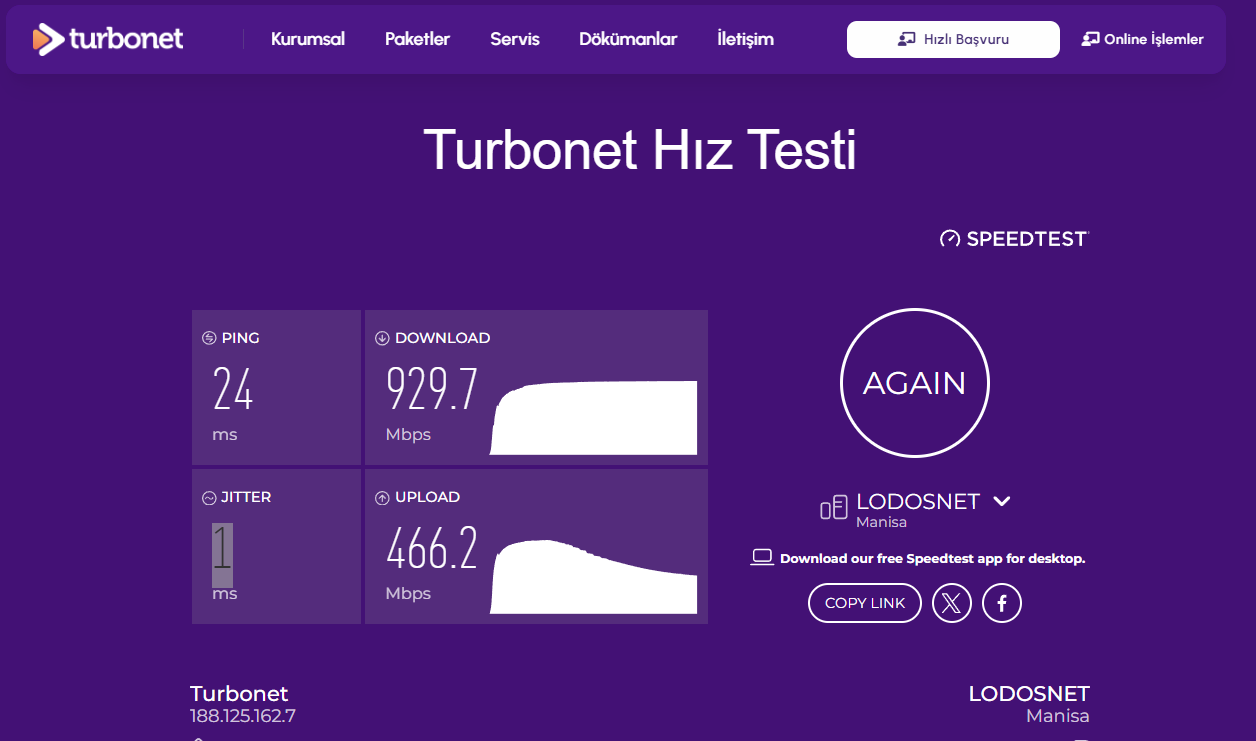Share result on X (Twitter)
This screenshot has height=741, width=1256.
(x=952, y=603)
